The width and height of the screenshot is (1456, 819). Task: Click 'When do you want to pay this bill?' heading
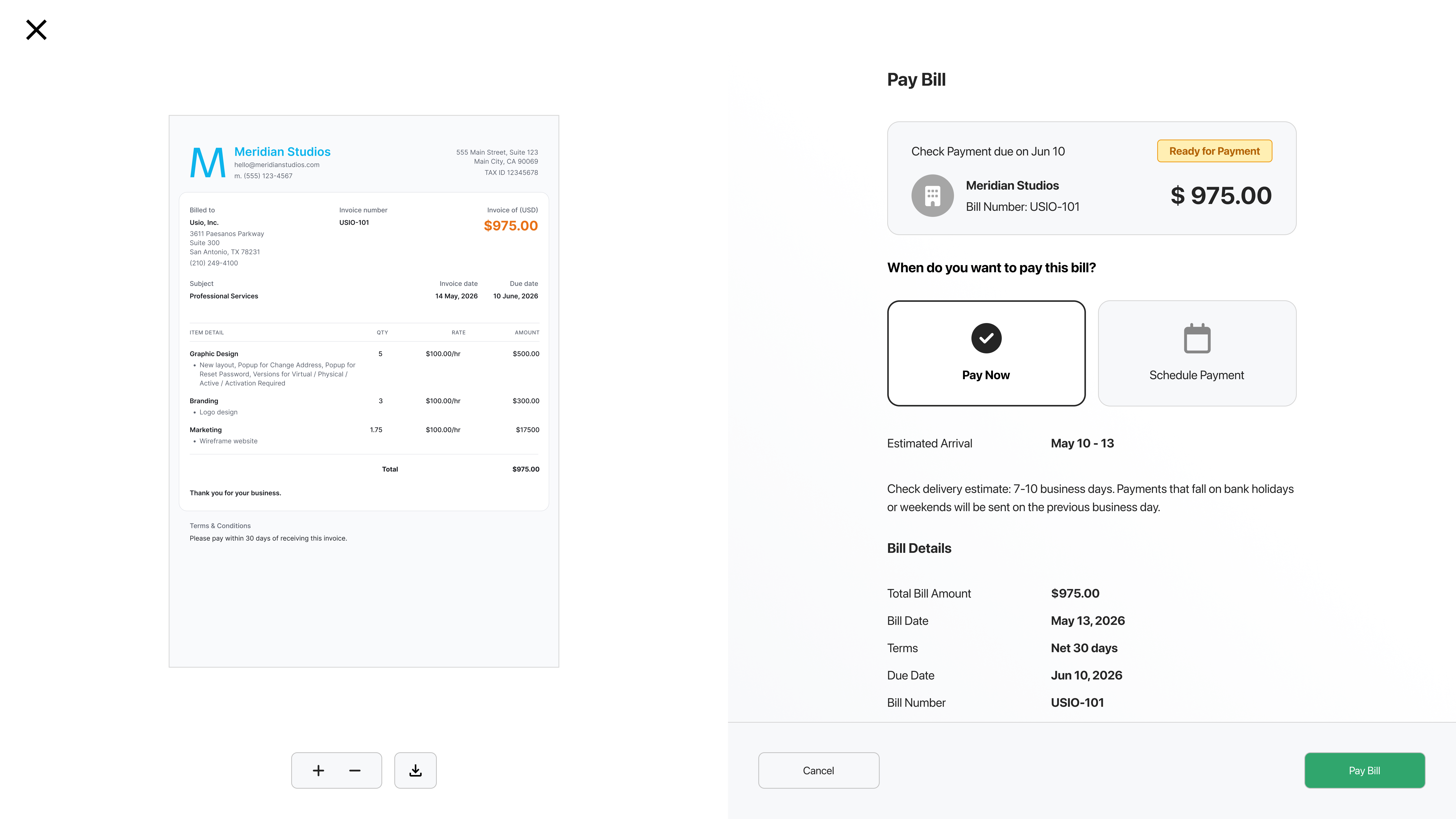click(x=991, y=268)
